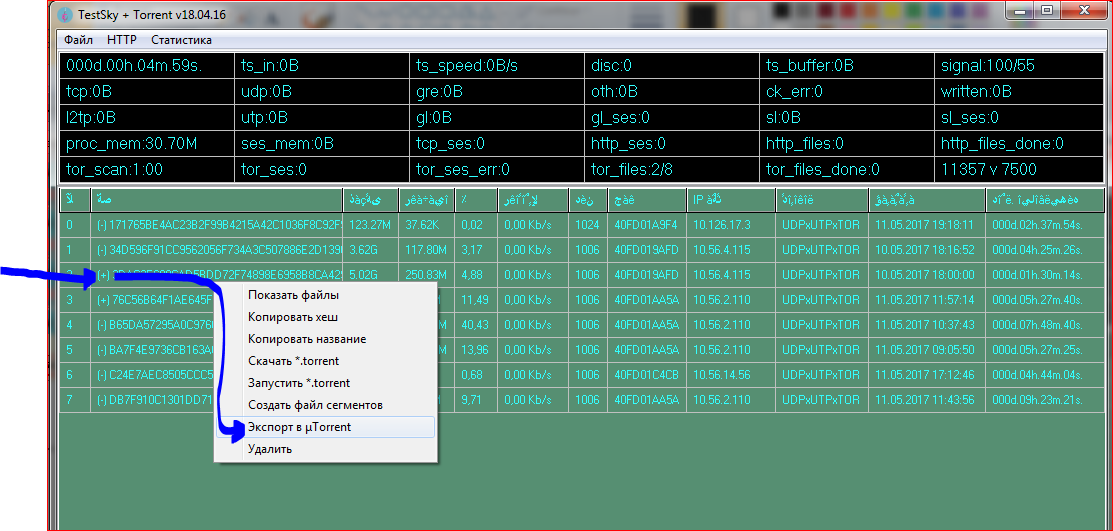This screenshot has height=531, width=1113.
Task: Select Копировать хеш in context menu
Action: click(x=292, y=317)
